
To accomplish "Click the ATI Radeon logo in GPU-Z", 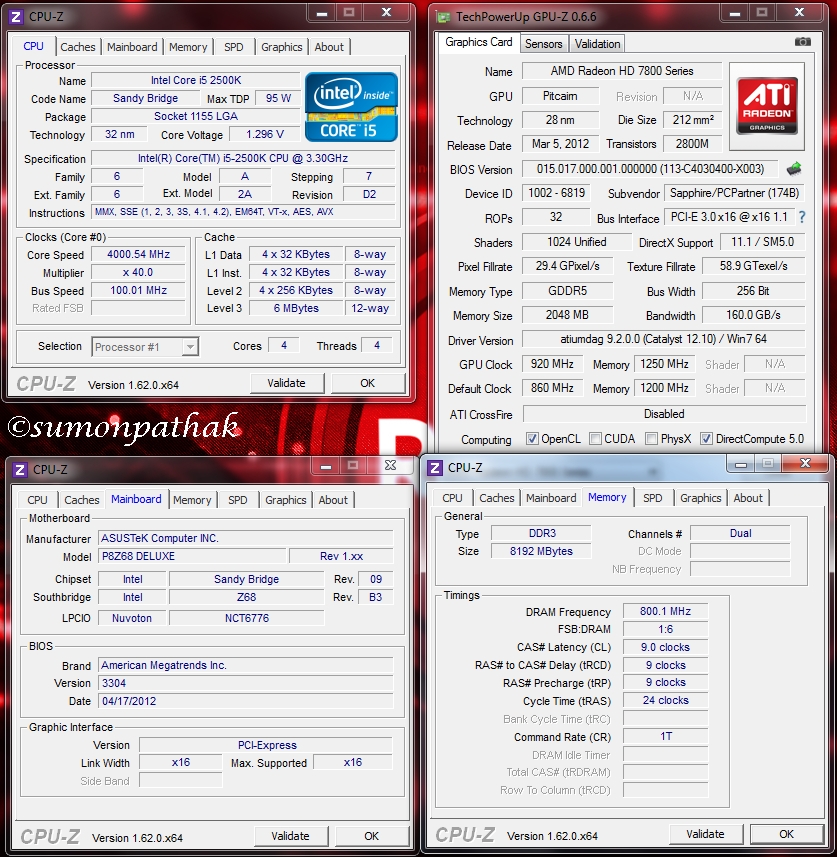I will pos(766,106).
